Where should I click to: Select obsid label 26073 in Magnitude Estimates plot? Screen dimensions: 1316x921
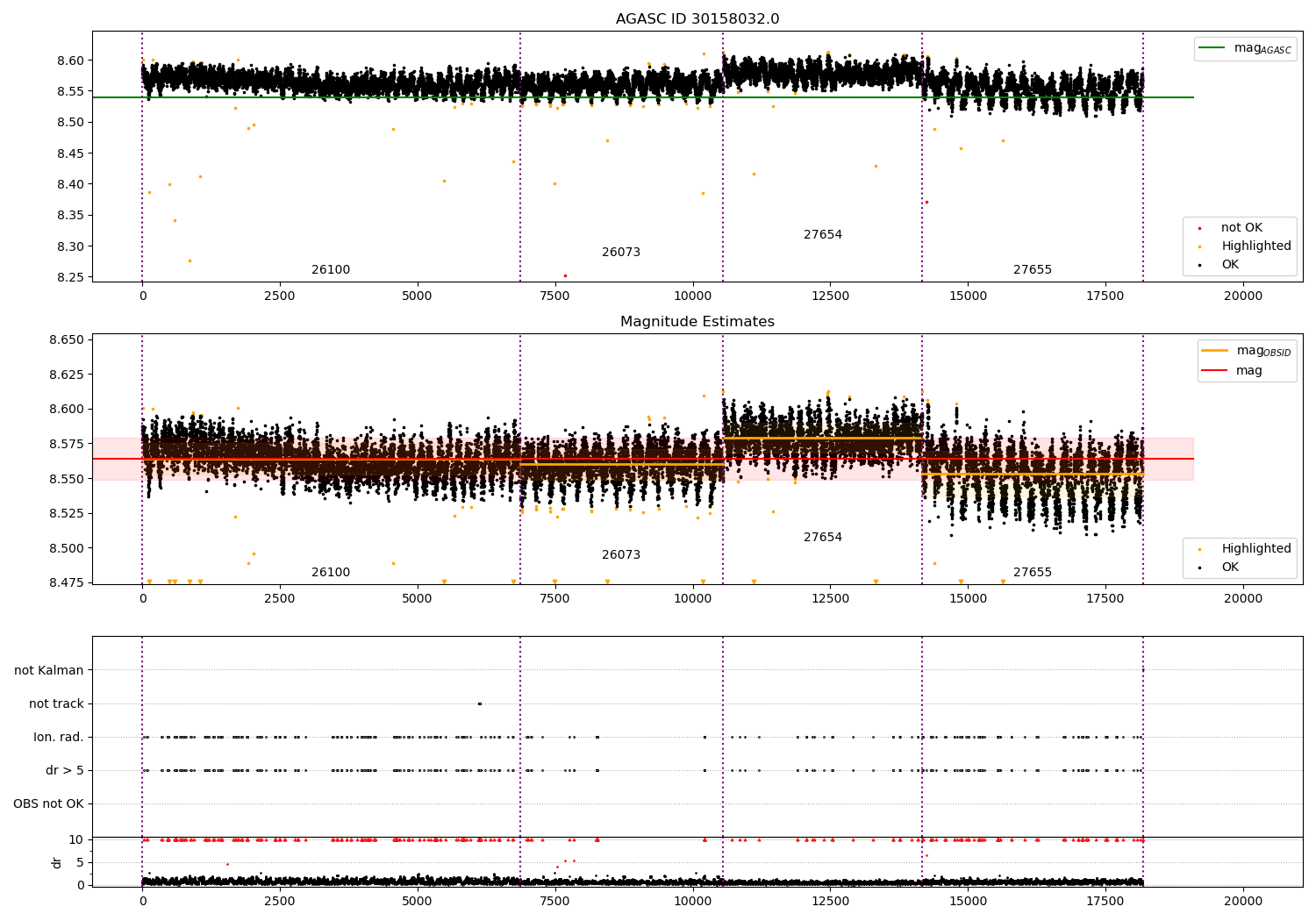click(621, 554)
